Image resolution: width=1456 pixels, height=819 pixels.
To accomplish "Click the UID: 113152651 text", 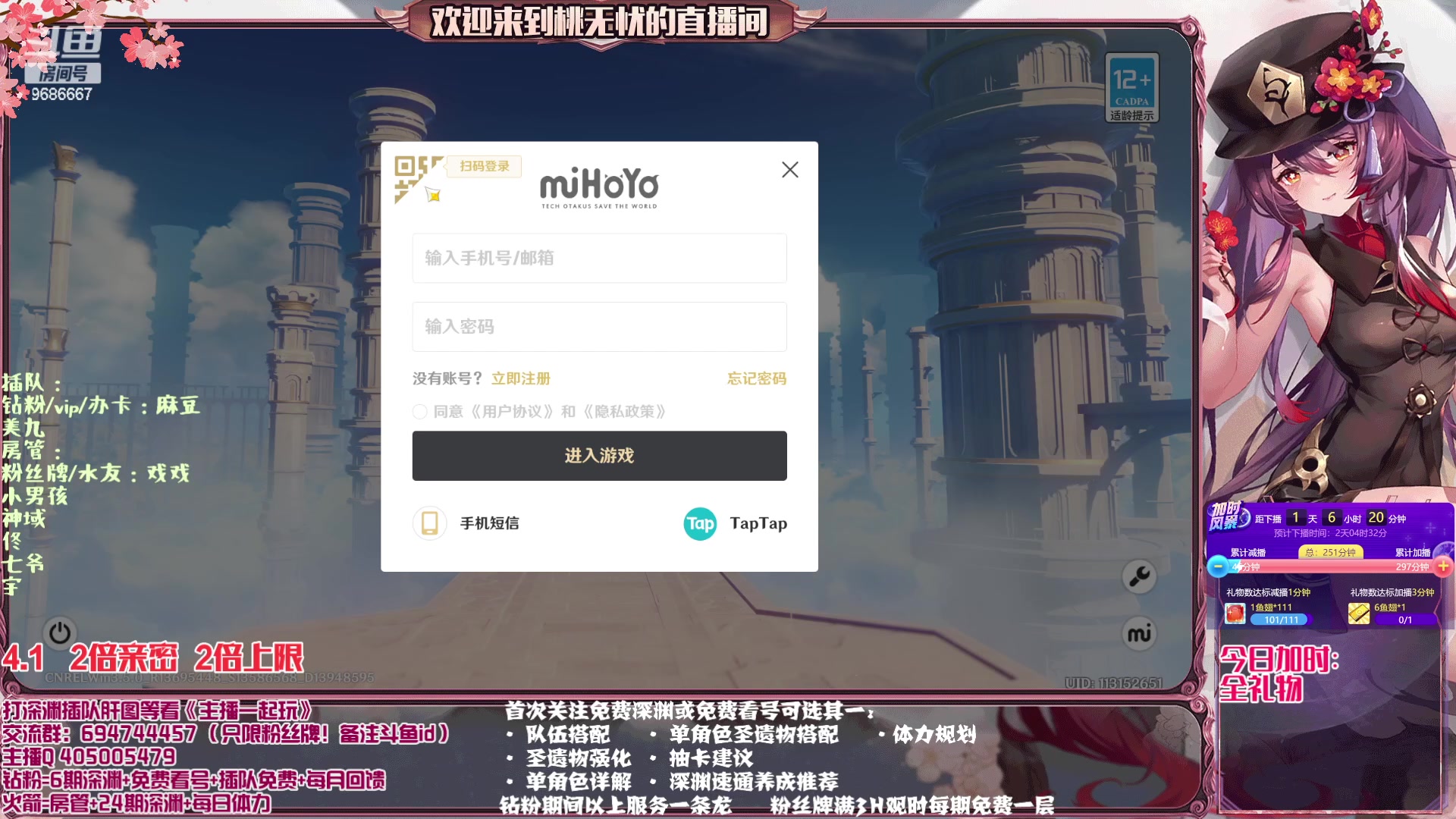I will pos(1113,683).
